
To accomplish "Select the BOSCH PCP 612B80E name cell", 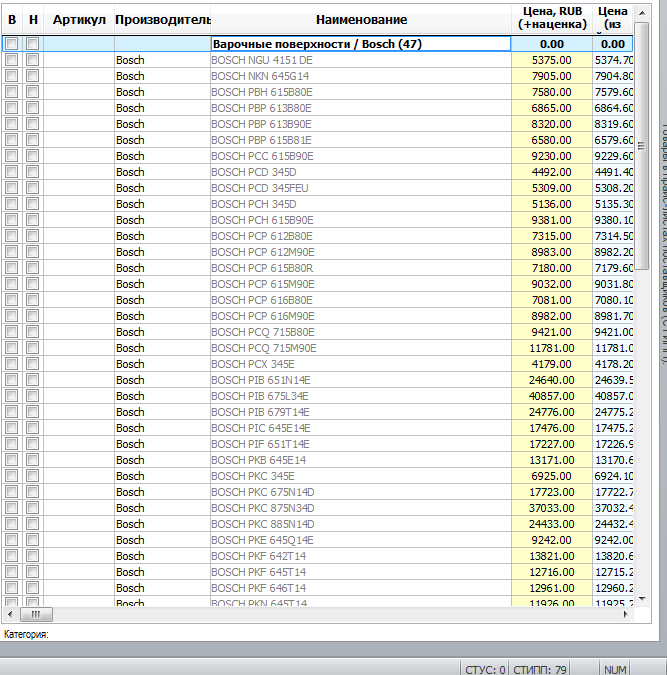I will pyautogui.click(x=361, y=236).
